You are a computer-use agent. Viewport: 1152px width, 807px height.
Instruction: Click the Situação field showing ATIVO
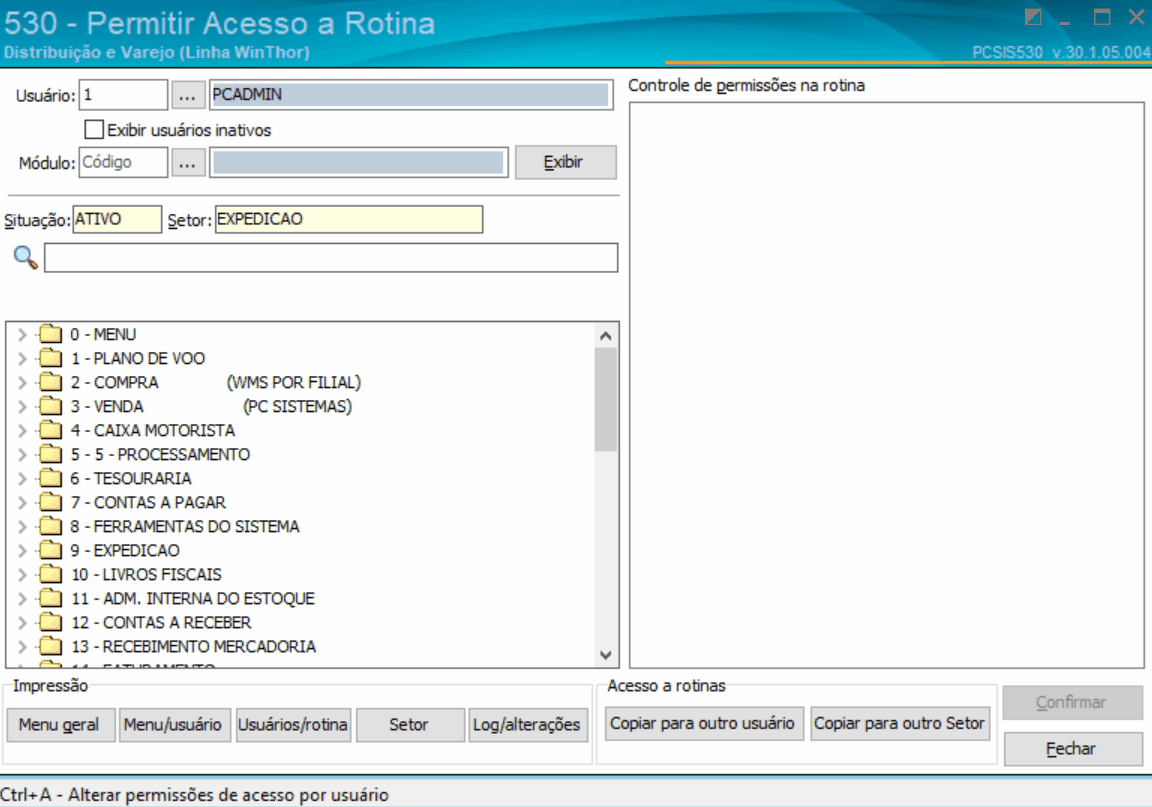[x=117, y=220]
